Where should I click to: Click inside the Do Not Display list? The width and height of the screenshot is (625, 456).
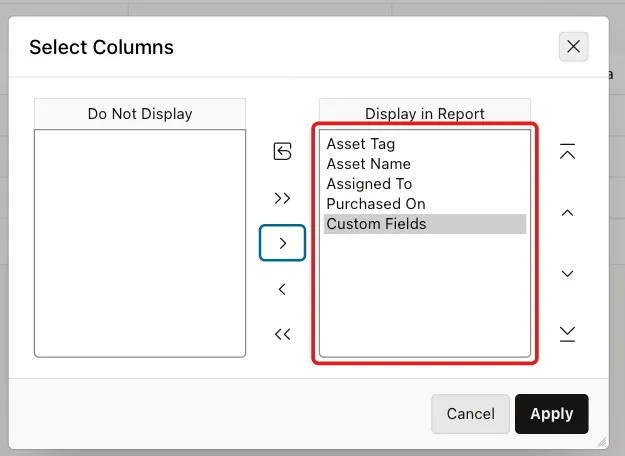coord(140,243)
